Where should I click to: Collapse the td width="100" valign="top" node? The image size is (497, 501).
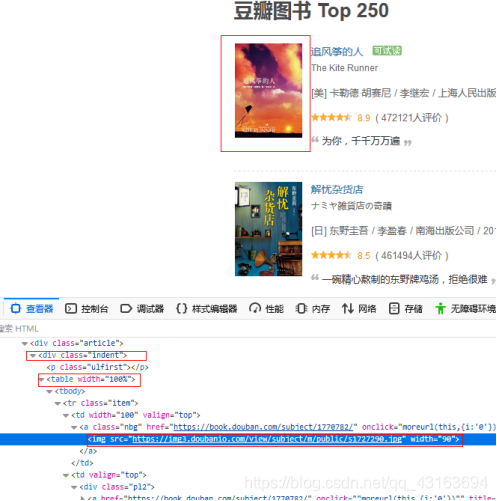tap(66, 415)
